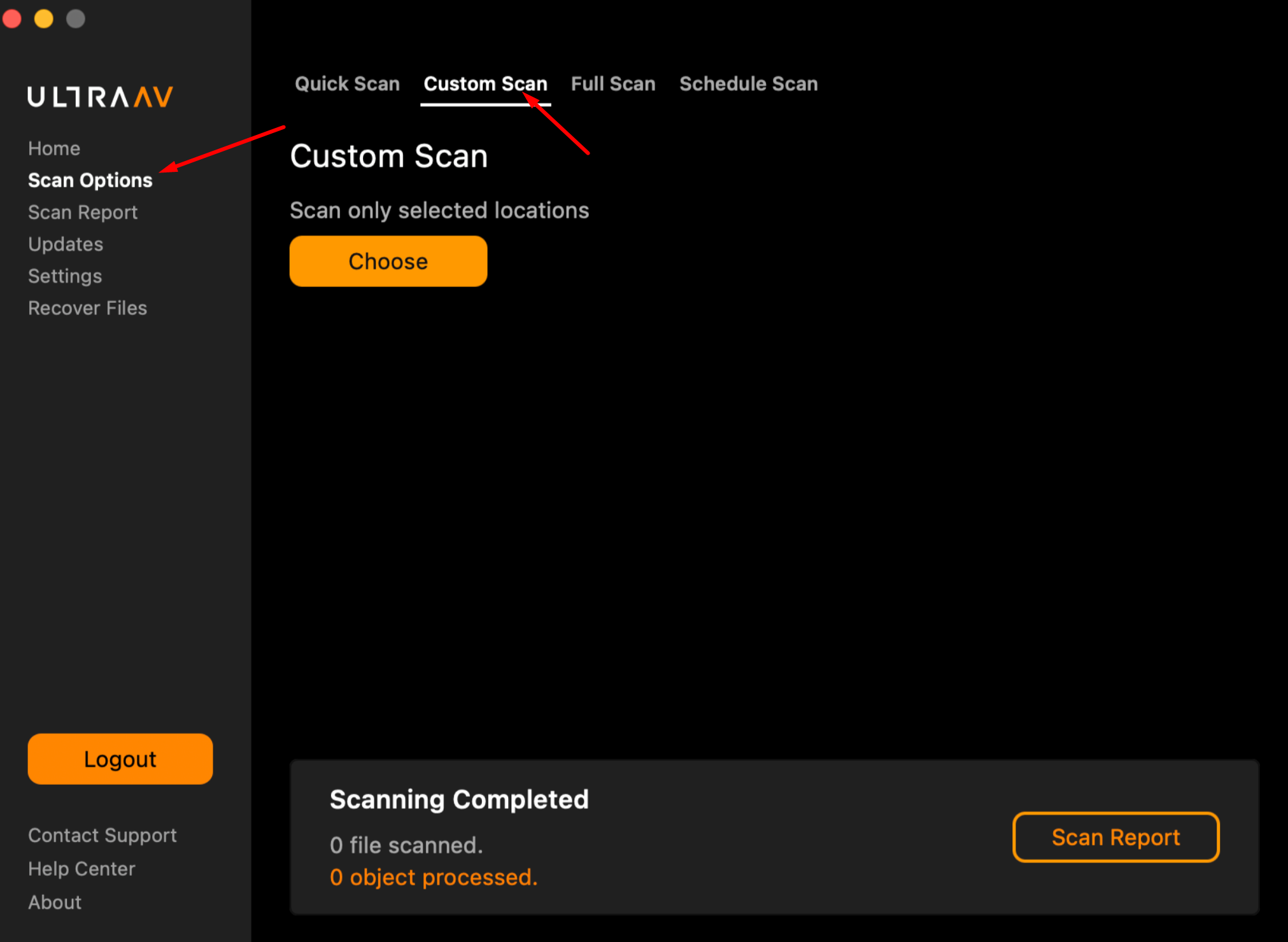Open Scan Report from the sidebar
This screenshot has height=942, width=1288.
point(83,212)
